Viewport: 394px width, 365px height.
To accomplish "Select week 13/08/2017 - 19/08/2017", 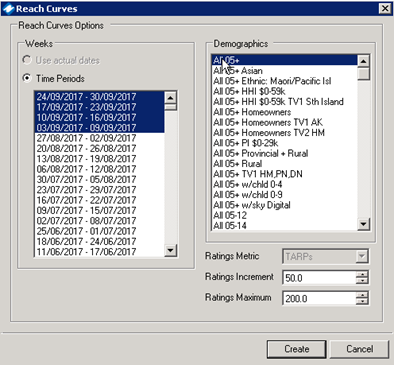I will pyautogui.click(x=99, y=159).
